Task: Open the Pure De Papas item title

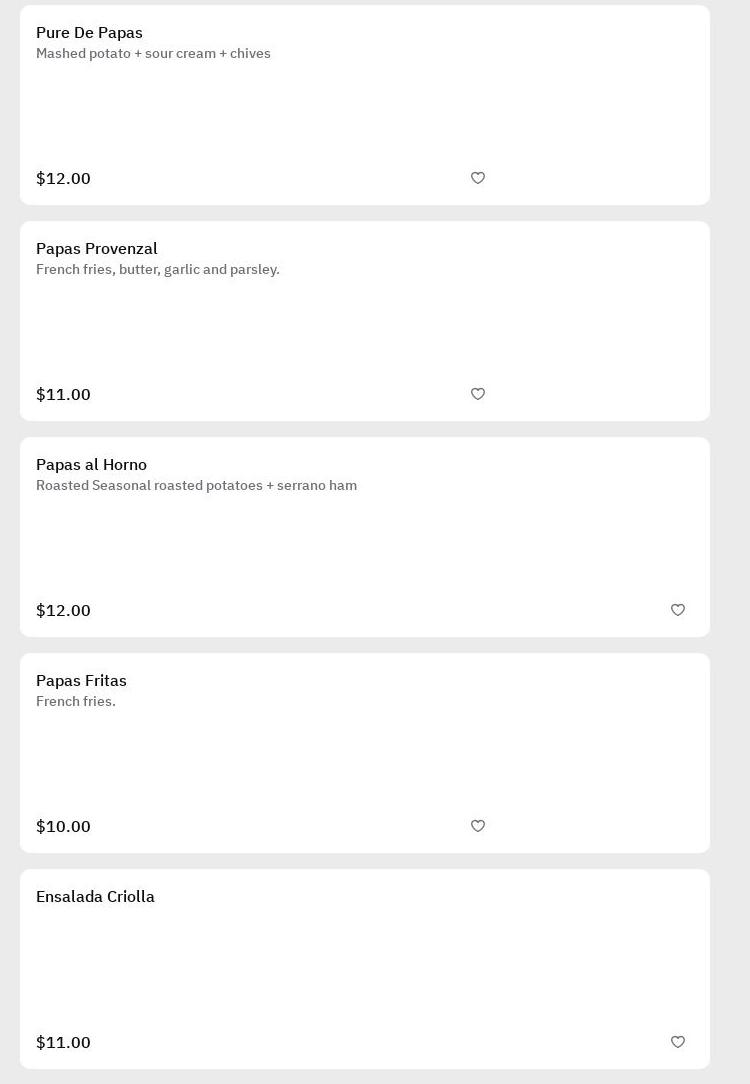Action: click(x=89, y=33)
